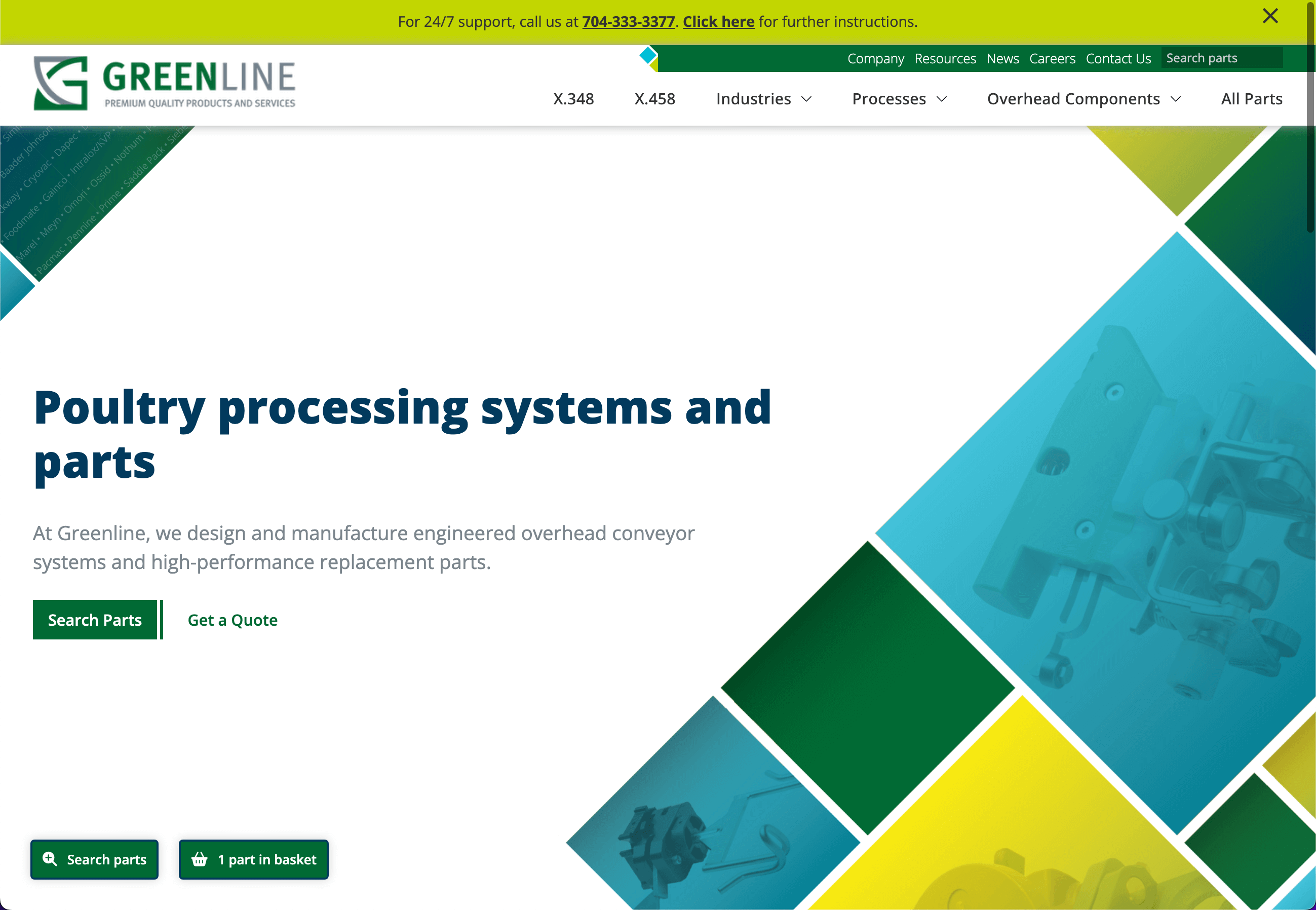The width and height of the screenshot is (1316, 910).
Task: Click the blue diamond header decoration
Action: tap(648, 55)
